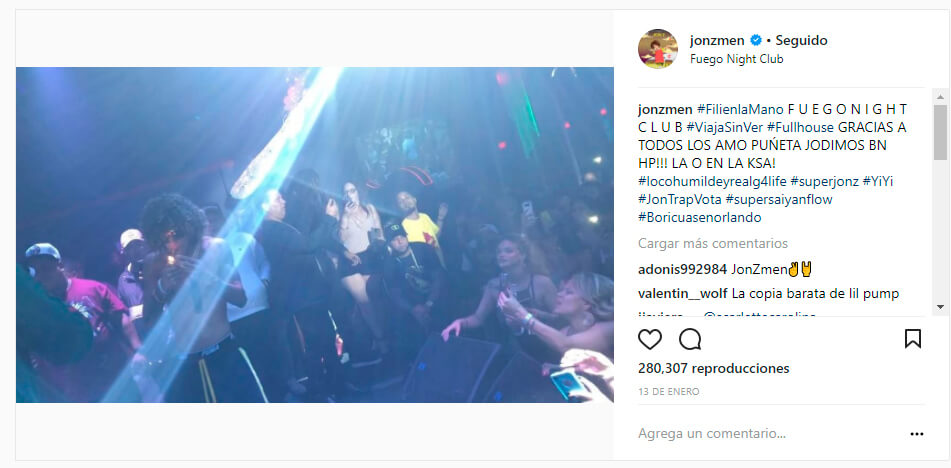Viewport: 951px width, 468px height.
Task: Expand Cargar más comentarios
Action: [713, 244]
